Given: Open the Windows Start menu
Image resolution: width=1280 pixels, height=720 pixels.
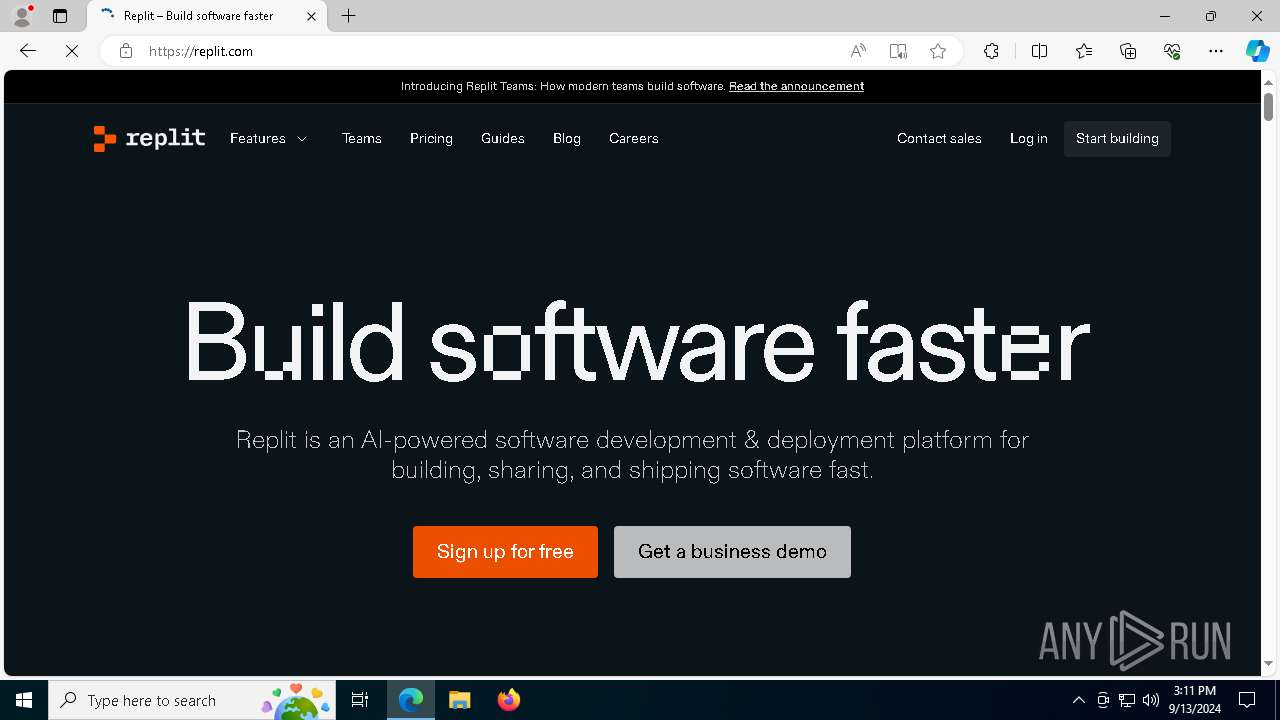Looking at the screenshot, I should (x=24, y=700).
